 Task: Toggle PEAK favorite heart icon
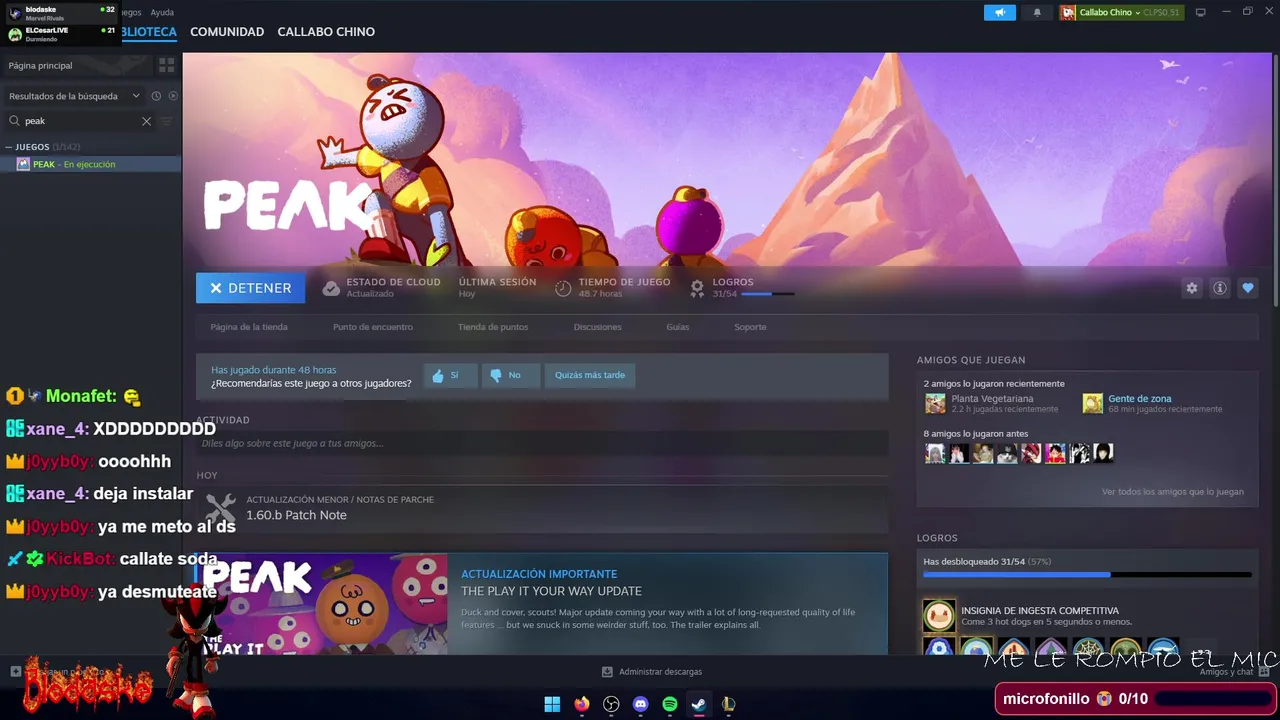click(1247, 288)
